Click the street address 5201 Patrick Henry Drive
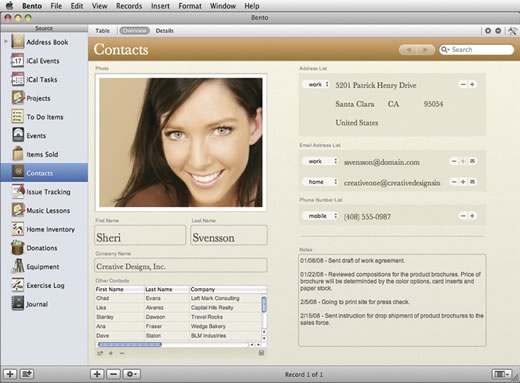The image size is (520, 383). 376,85
